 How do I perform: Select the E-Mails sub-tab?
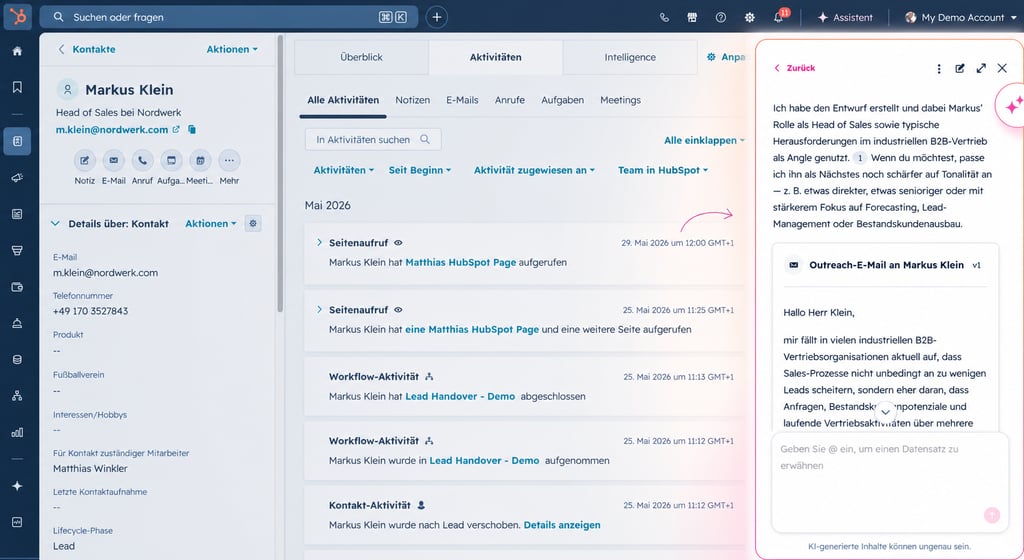[x=462, y=101]
